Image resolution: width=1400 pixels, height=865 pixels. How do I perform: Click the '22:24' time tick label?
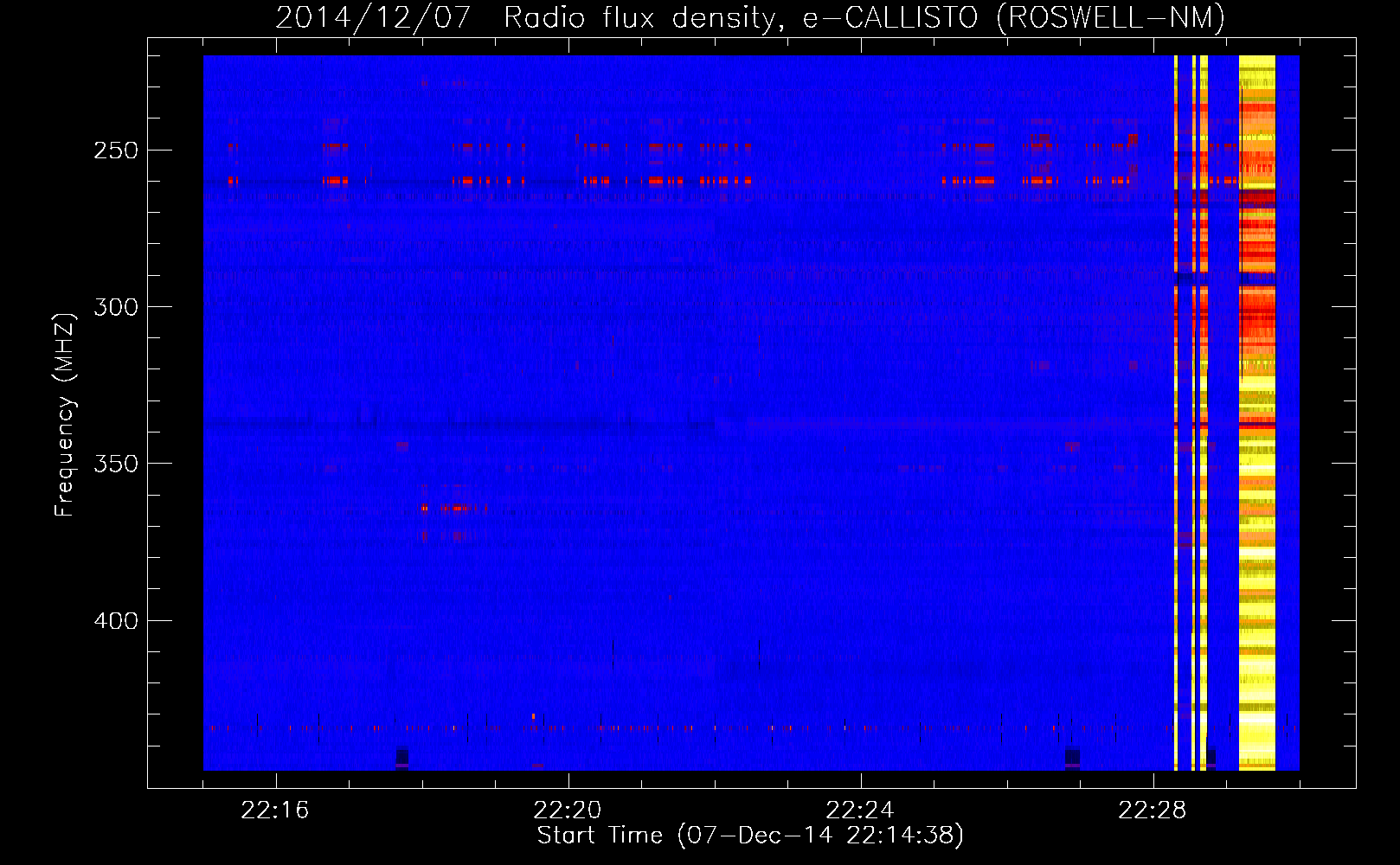tap(860, 811)
